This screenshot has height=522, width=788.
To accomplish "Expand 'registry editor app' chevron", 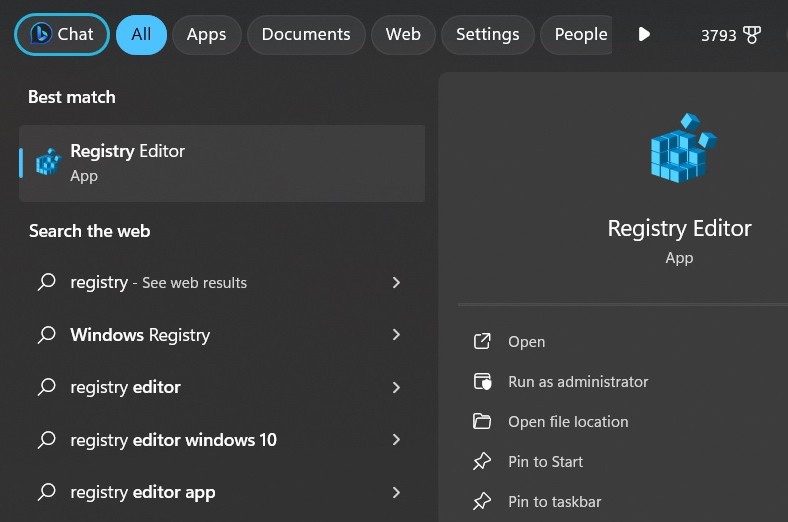I will [396, 492].
